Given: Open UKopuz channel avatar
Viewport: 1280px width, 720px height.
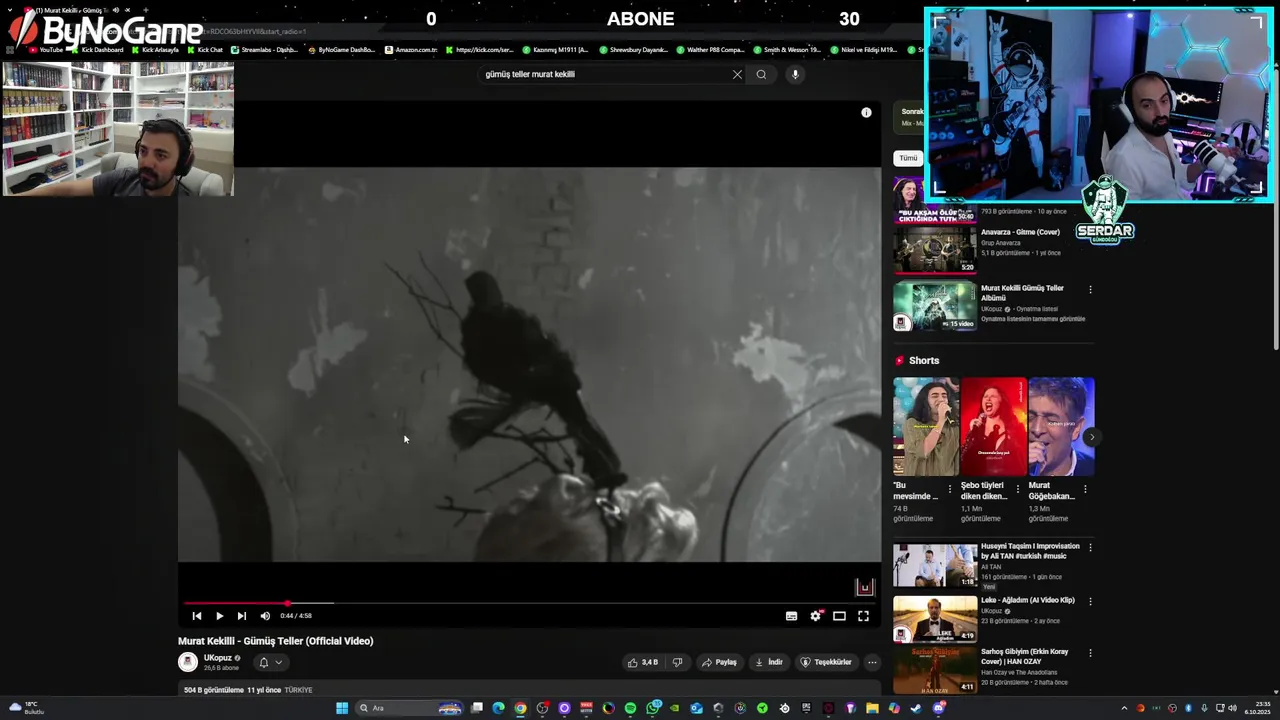Looking at the screenshot, I should point(188,662).
